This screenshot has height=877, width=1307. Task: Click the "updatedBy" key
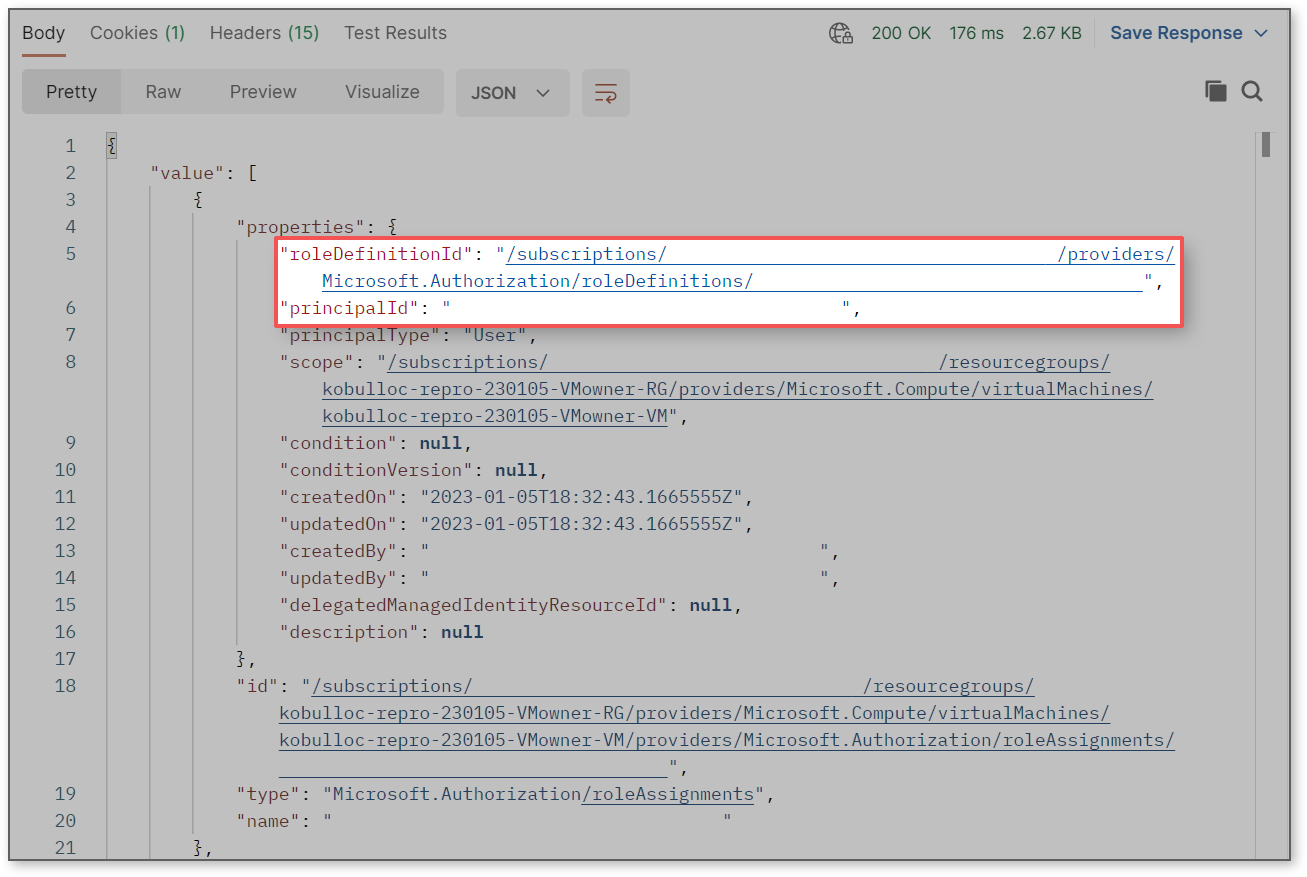pyautogui.click(x=338, y=578)
